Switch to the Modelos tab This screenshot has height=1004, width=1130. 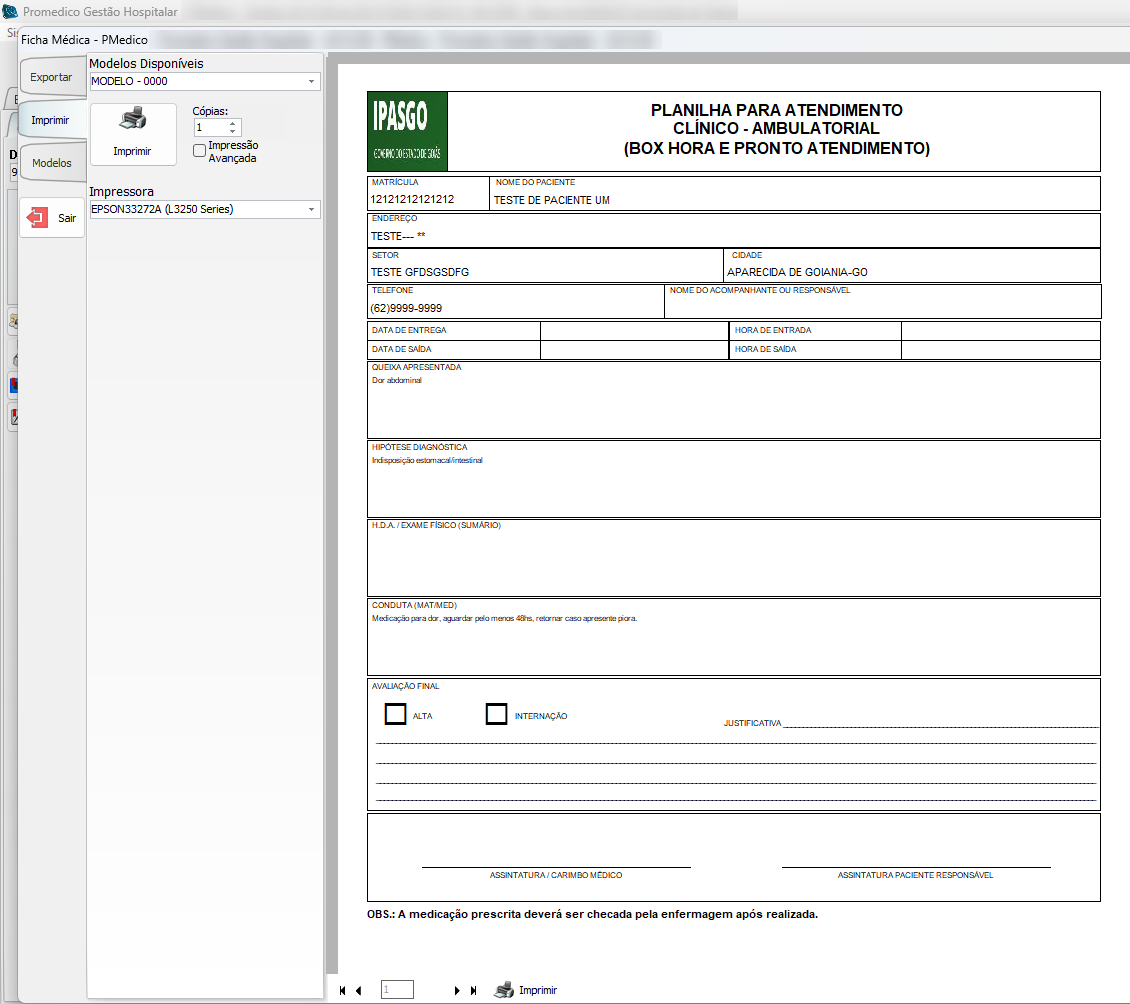point(52,163)
